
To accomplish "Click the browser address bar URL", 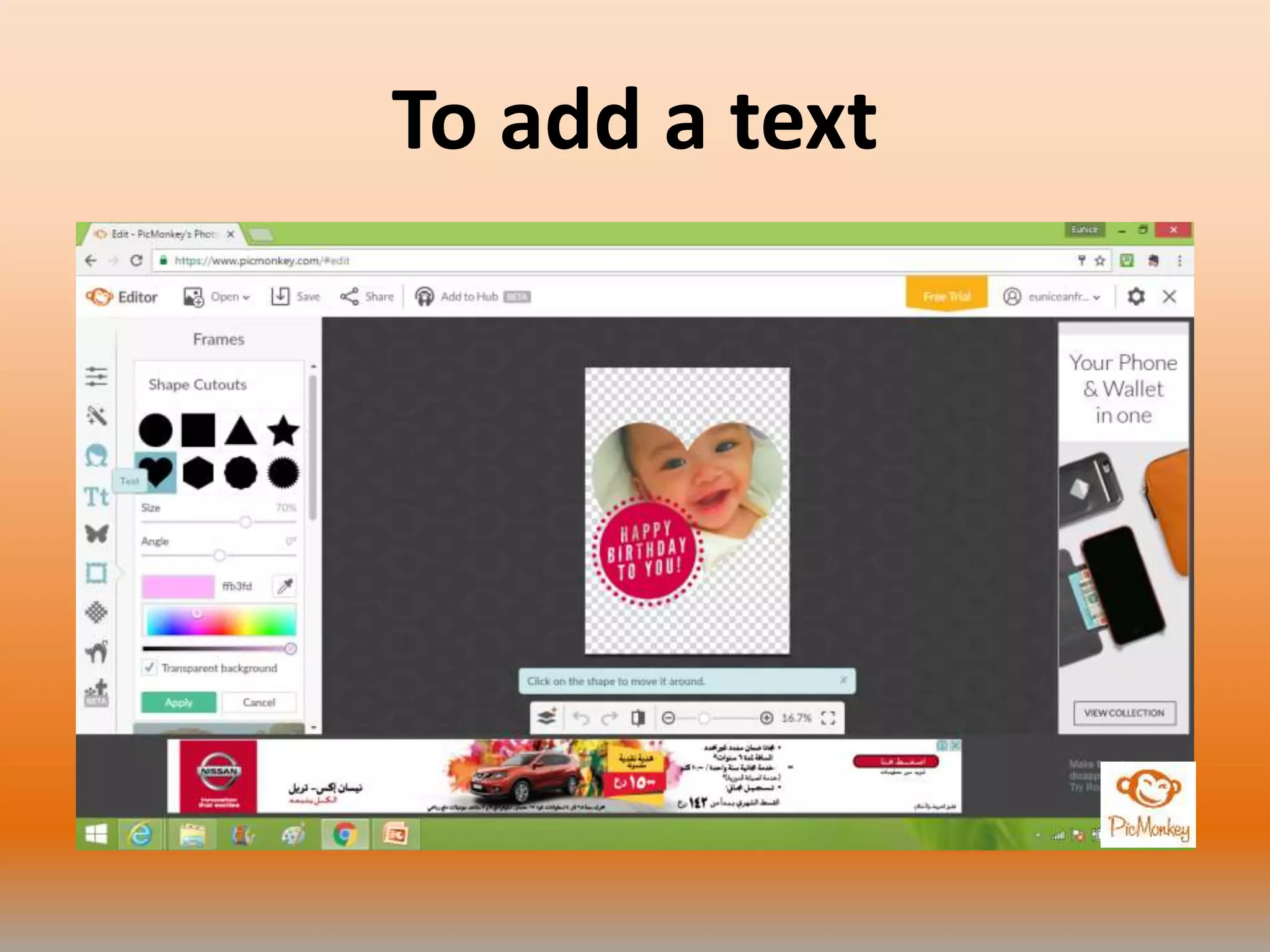I will coord(262,260).
